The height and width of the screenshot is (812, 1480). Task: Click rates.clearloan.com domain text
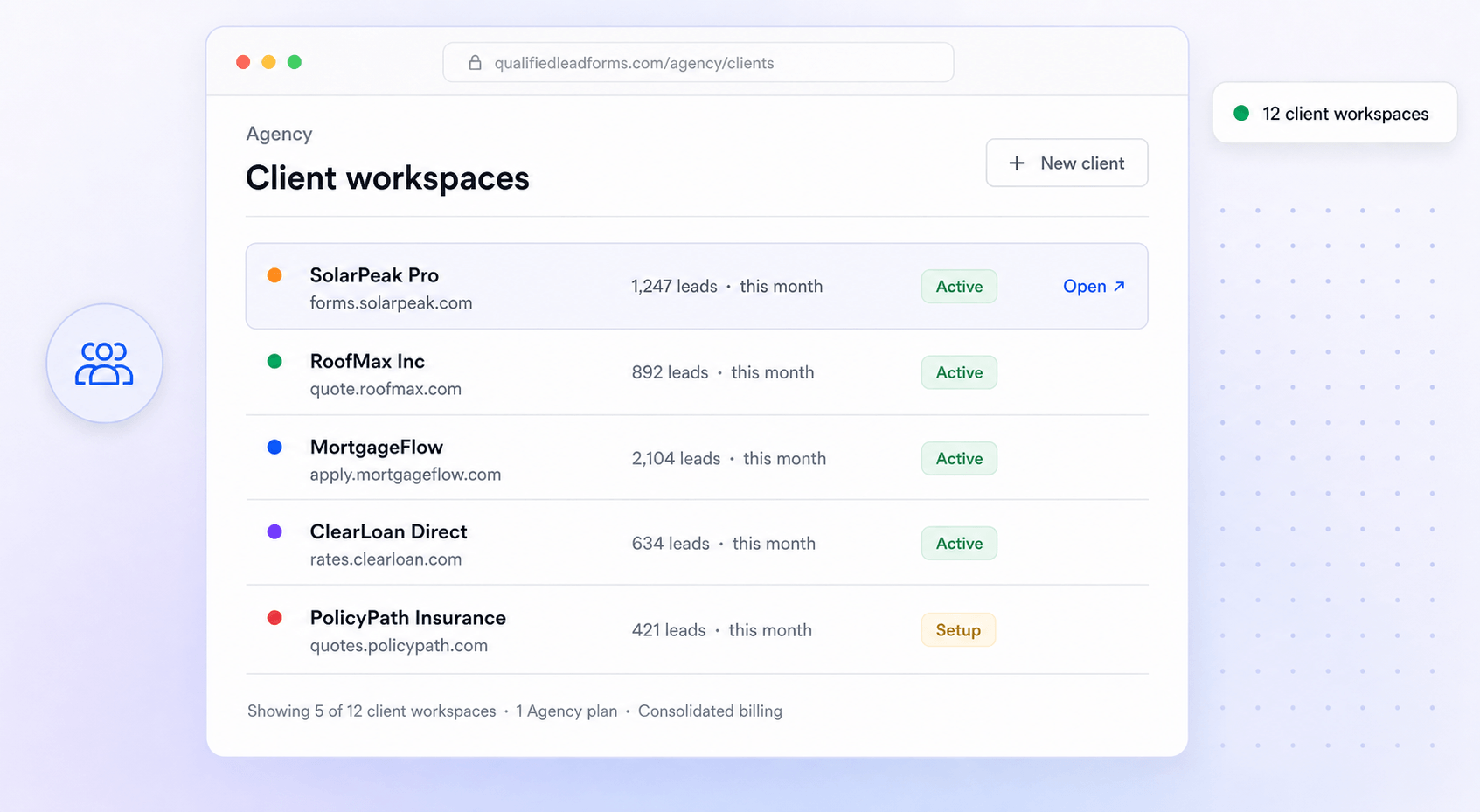coord(386,559)
